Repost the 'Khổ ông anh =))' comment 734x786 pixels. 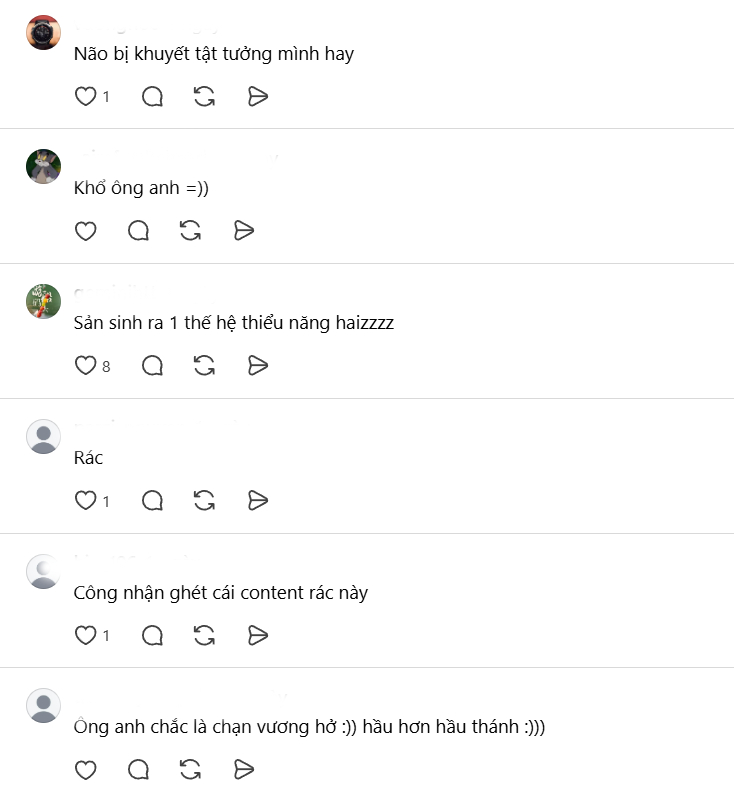click(x=191, y=231)
